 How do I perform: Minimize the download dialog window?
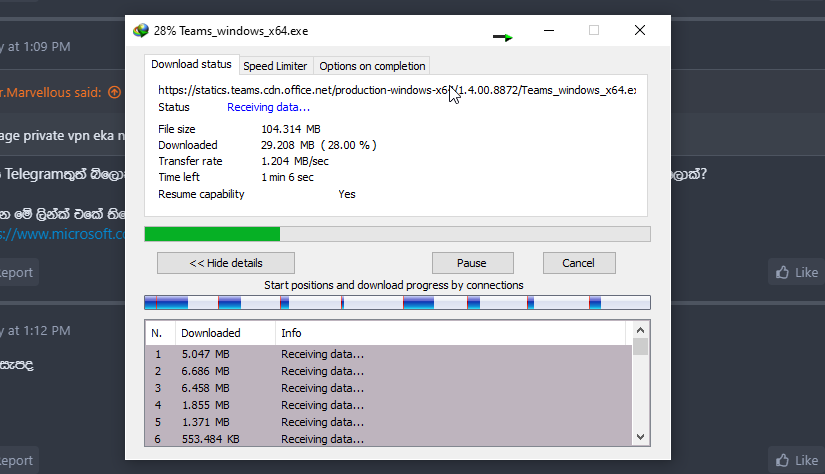coord(549,31)
